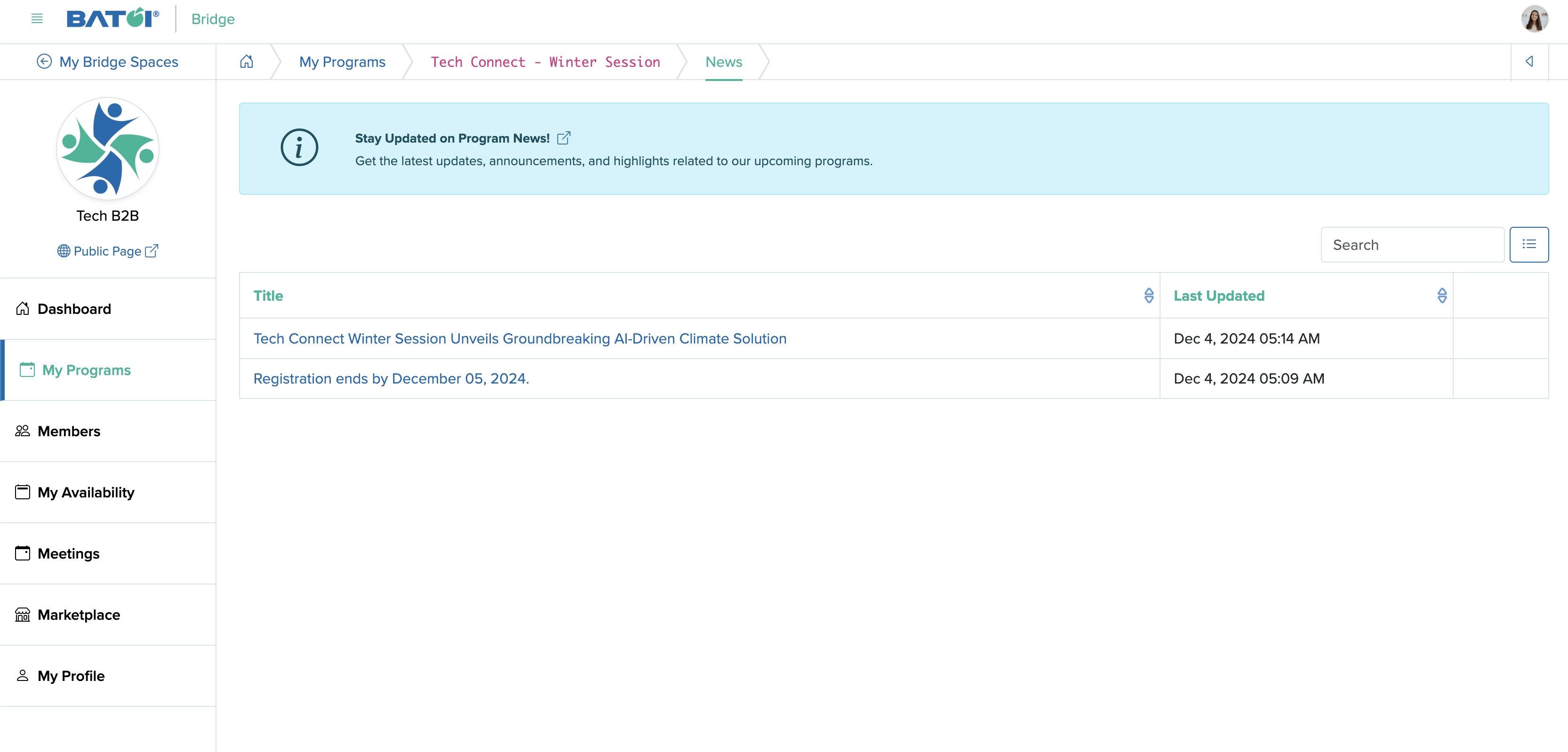Open Registration ends by December 05 article
The image size is (1568, 752).
point(391,378)
